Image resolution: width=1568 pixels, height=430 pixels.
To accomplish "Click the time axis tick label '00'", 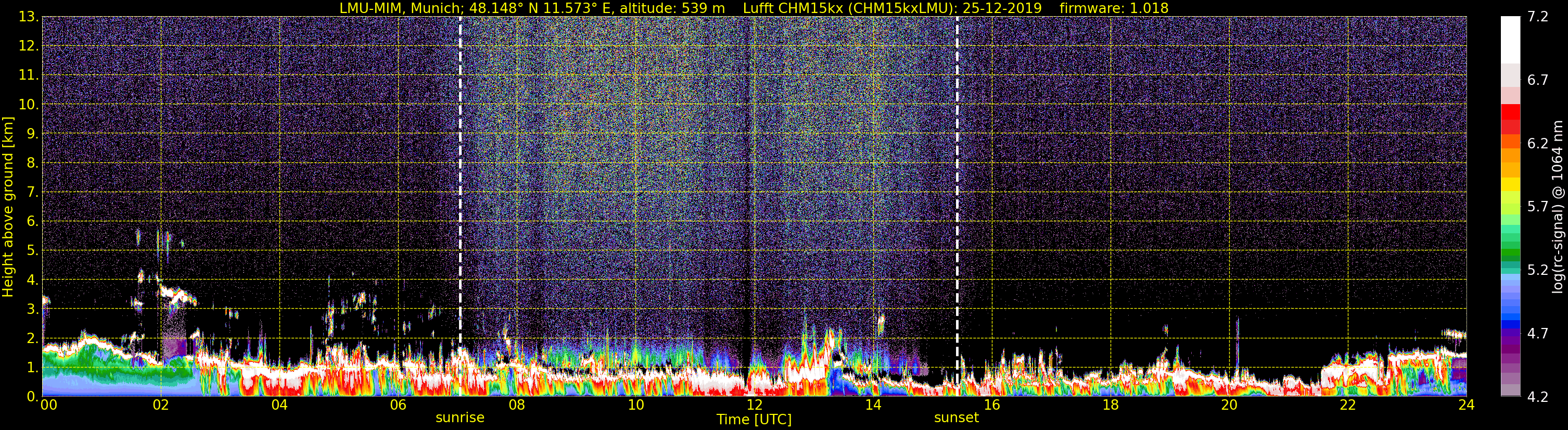I will pos(49,405).
